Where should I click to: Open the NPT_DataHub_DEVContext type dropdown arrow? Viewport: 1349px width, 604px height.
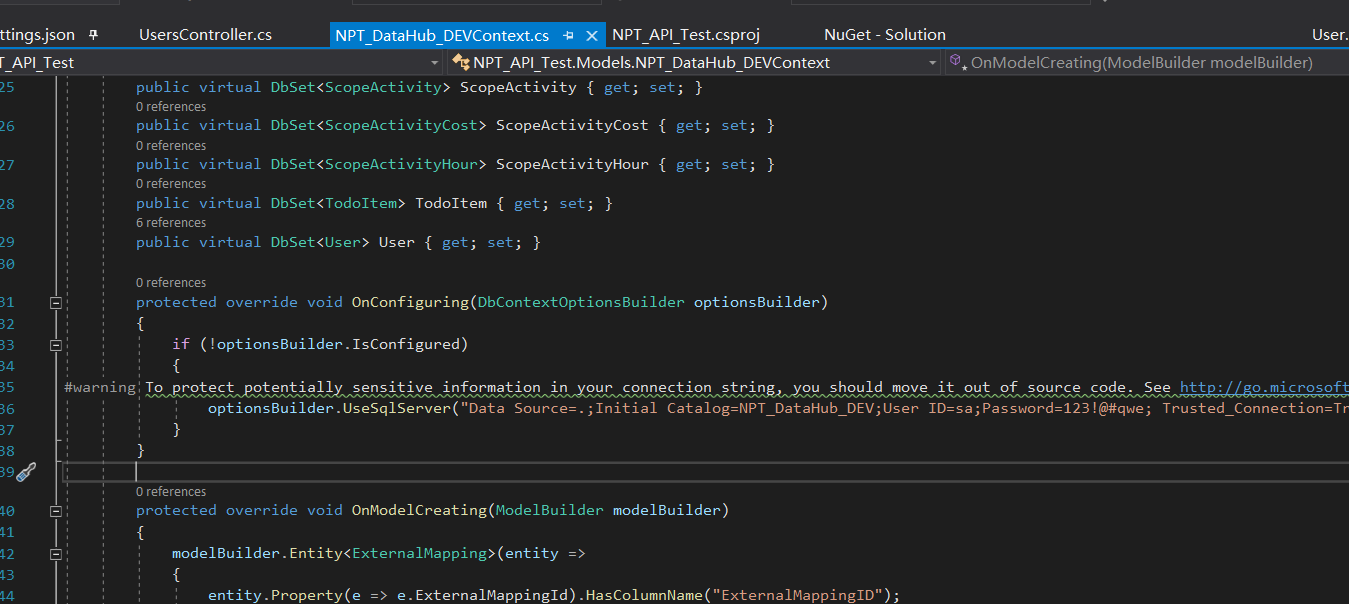point(933,62)
